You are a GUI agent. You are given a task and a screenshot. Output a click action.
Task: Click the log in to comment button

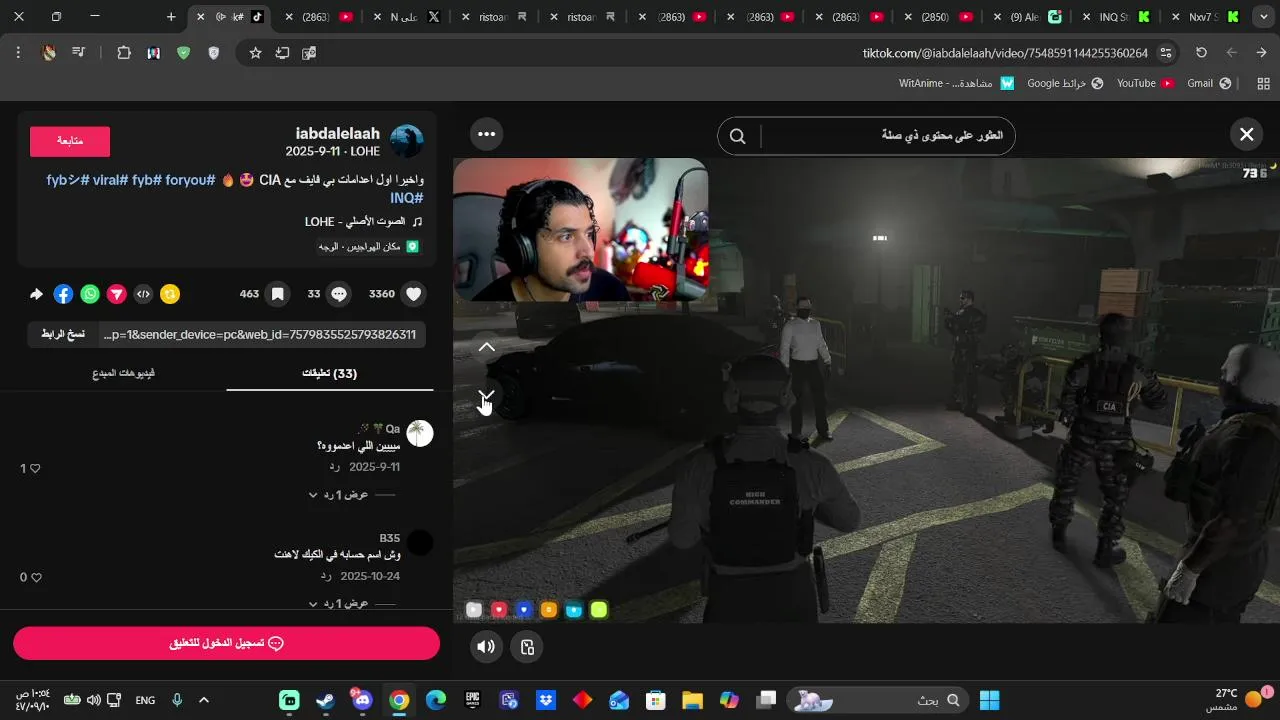[226, 643]
